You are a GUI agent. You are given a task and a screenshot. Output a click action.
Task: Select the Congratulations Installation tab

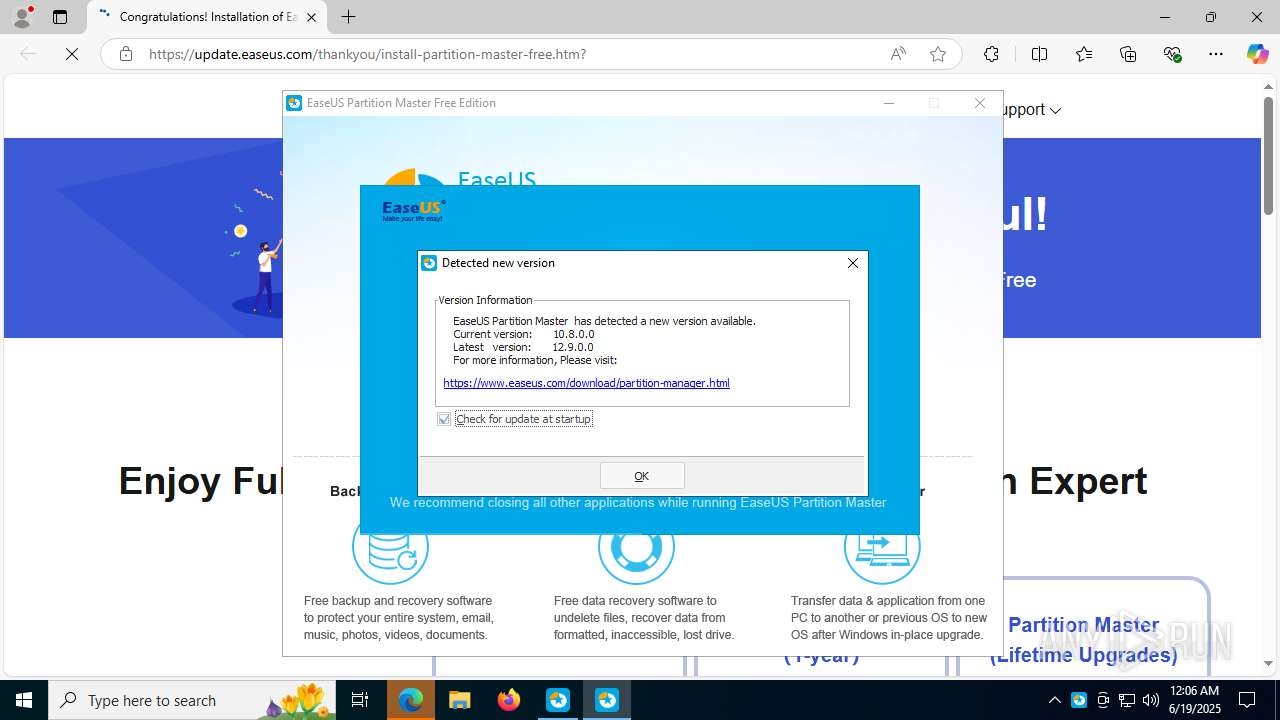[x=207, y=17]
